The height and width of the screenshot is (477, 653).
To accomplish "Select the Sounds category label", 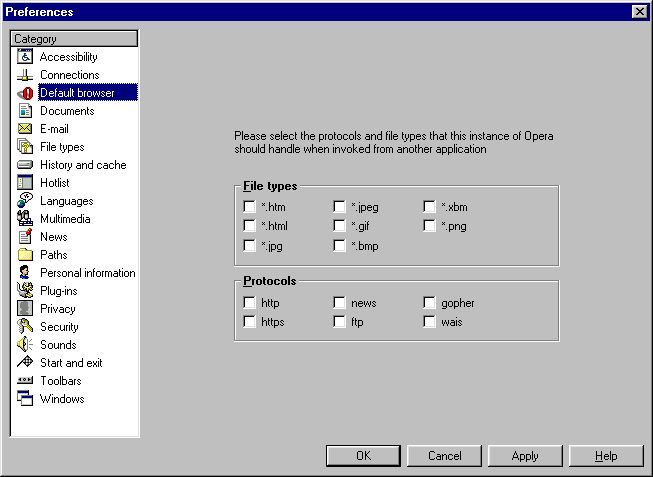I will pyautogui.click(x=58, y=345).
